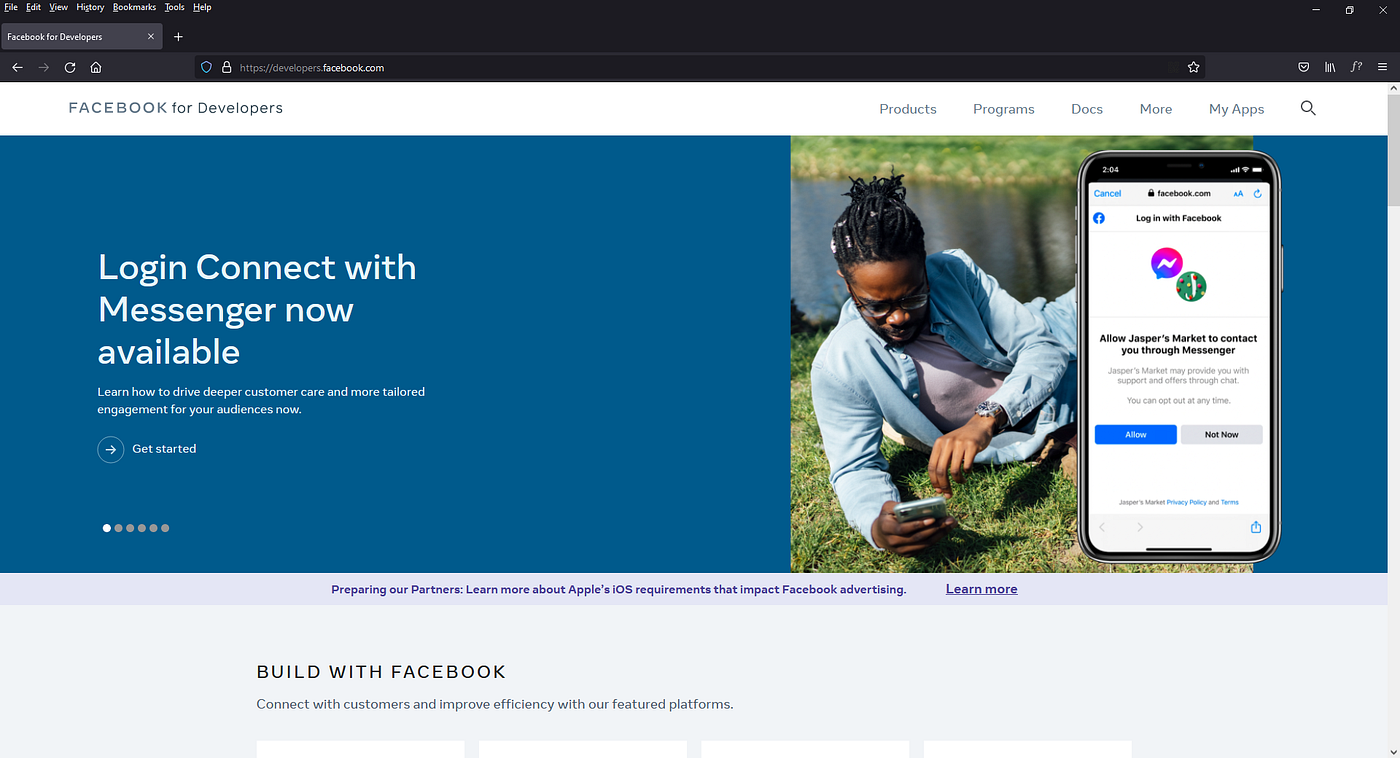Reload the page with the refresh icon
This screenshot has height=758, width=1400.
click(70, 68)
